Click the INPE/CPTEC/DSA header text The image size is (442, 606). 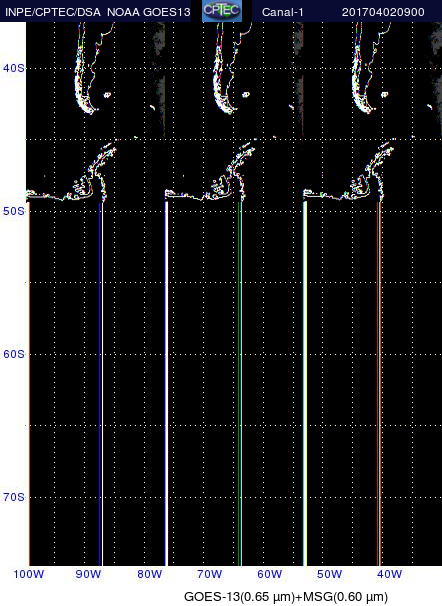tap(53, 12)
